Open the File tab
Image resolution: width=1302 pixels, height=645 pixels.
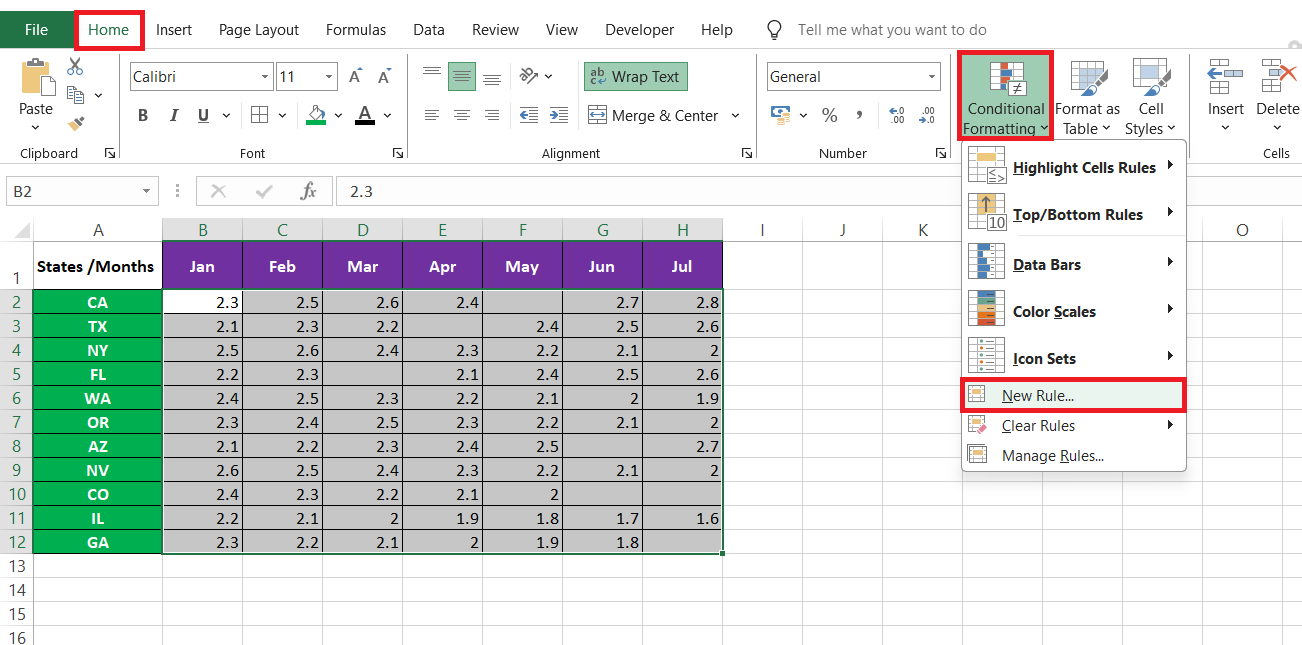(36, 30)
